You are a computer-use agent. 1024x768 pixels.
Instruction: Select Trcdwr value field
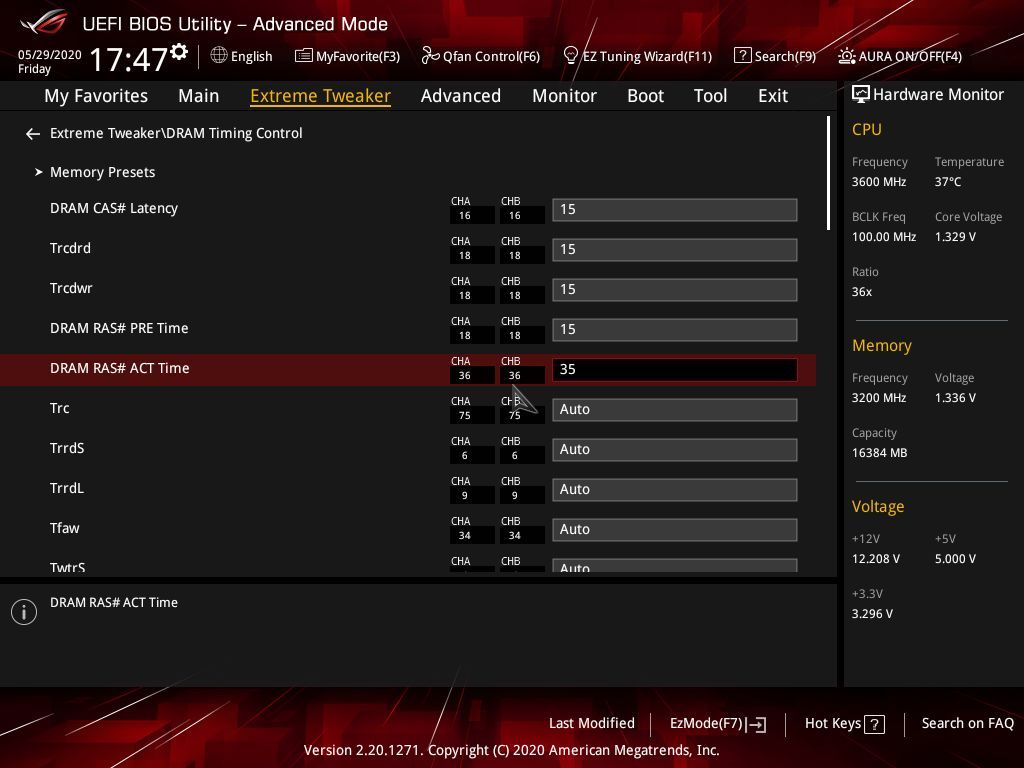click(x=675, y=289)
